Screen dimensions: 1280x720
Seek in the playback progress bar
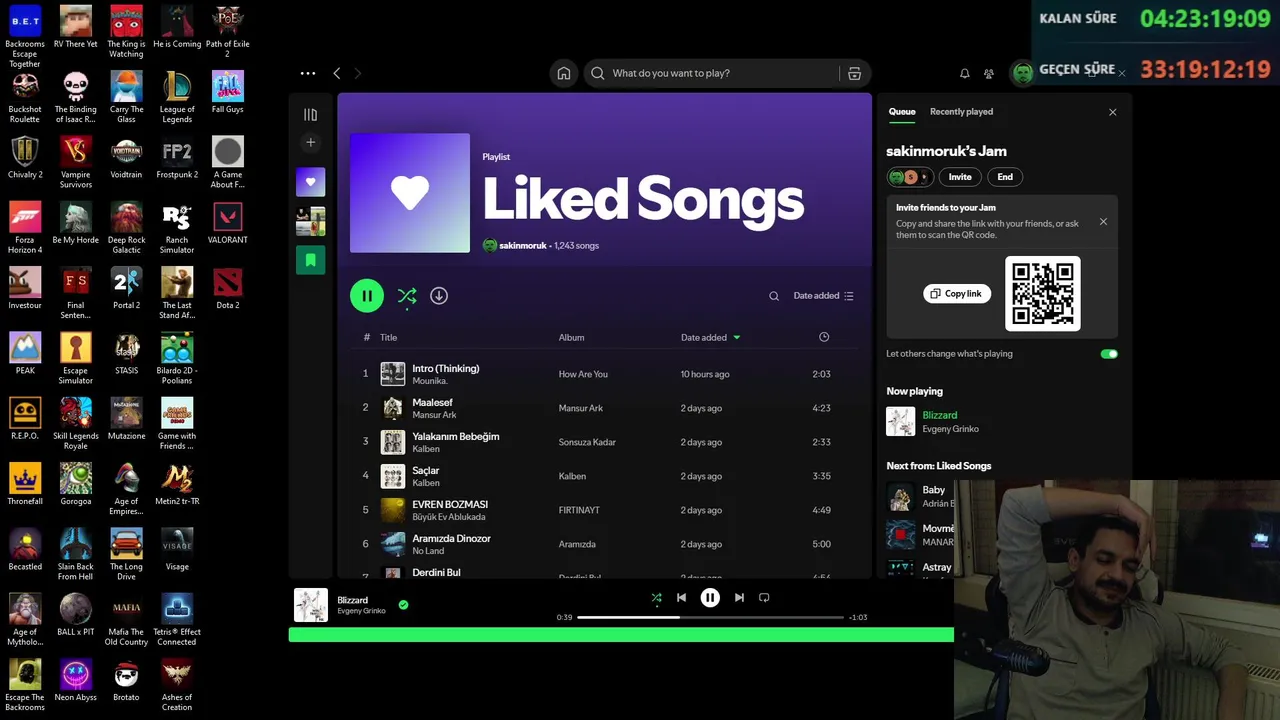pos(711,618)
